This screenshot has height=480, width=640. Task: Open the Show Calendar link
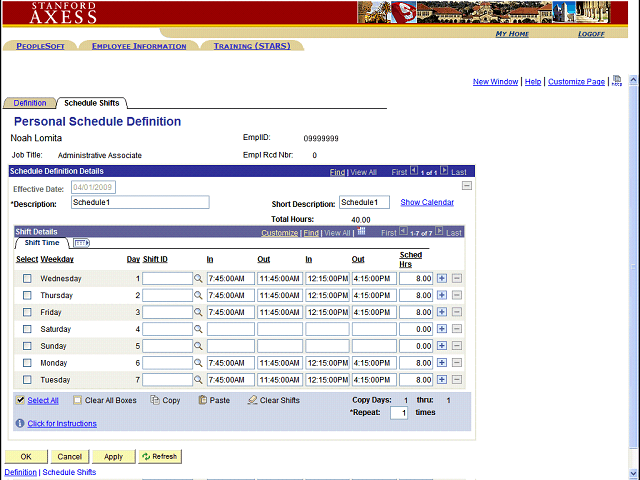point(427,202)
